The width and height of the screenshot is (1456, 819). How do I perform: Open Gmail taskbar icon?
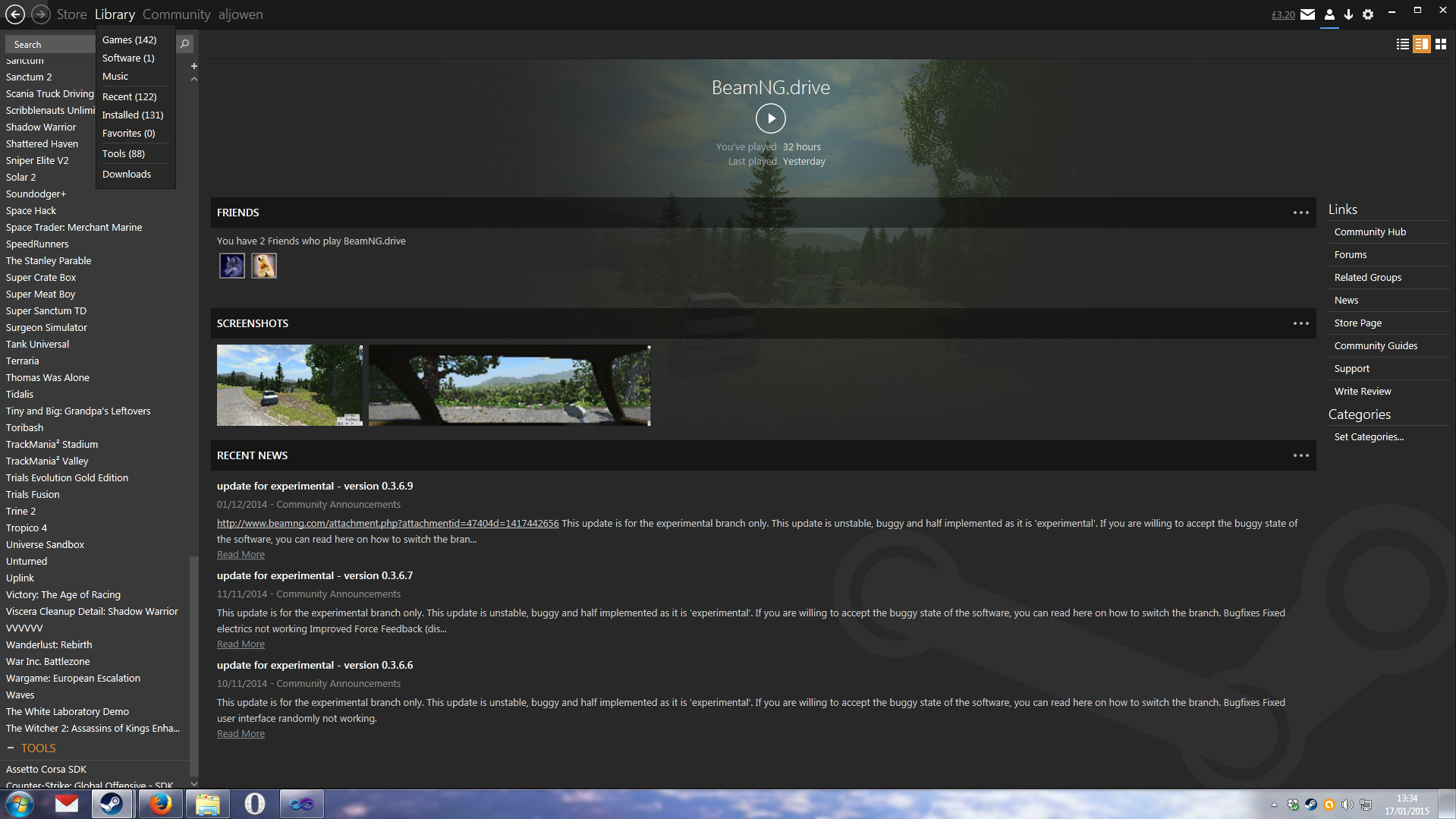(67, 804)
